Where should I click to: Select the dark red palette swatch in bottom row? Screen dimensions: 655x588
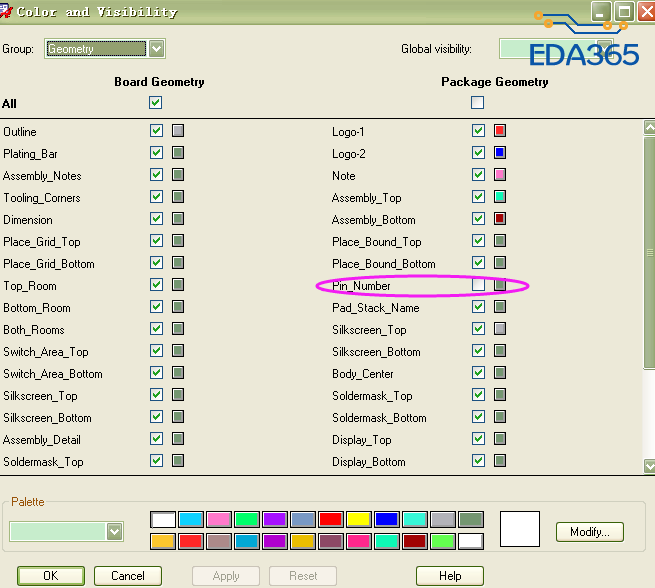(x=415, y=542)
